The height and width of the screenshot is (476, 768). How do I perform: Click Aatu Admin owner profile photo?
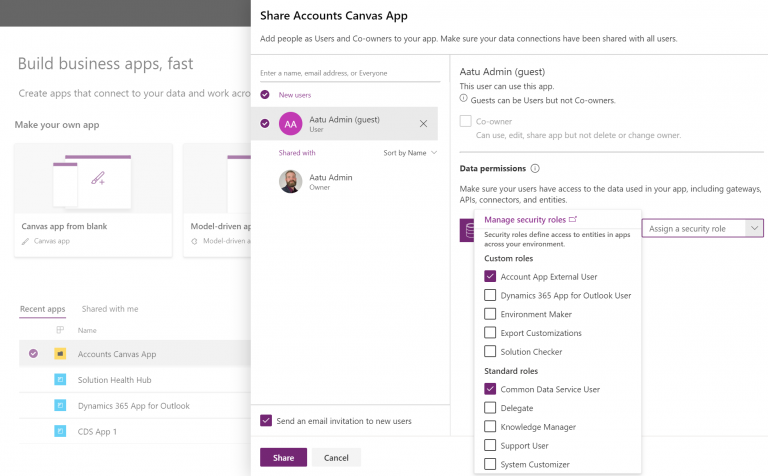click(x=290, y=182)
